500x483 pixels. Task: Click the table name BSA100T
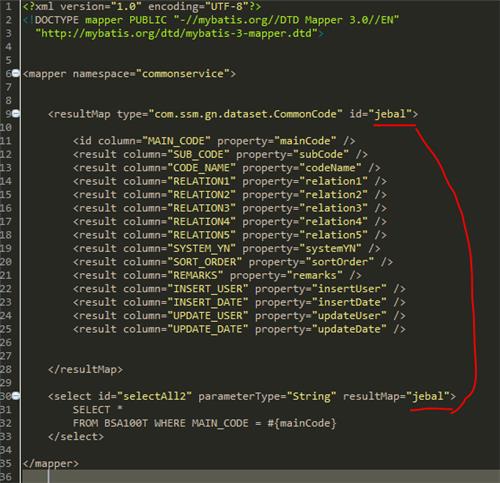pos(126,423)
